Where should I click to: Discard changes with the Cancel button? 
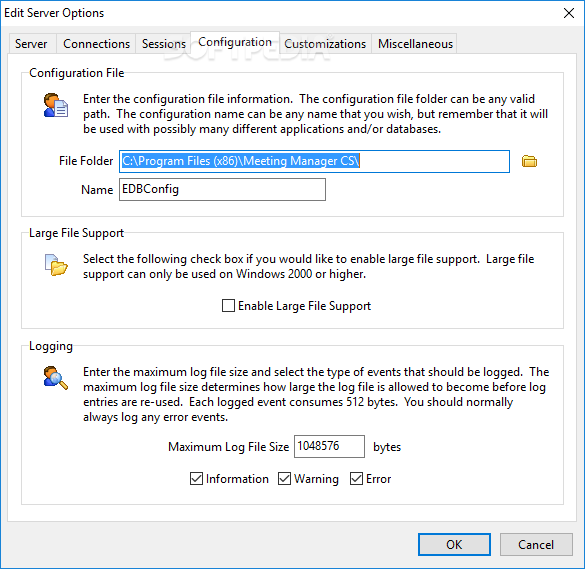pyautogui.click(x=536, y=544)
